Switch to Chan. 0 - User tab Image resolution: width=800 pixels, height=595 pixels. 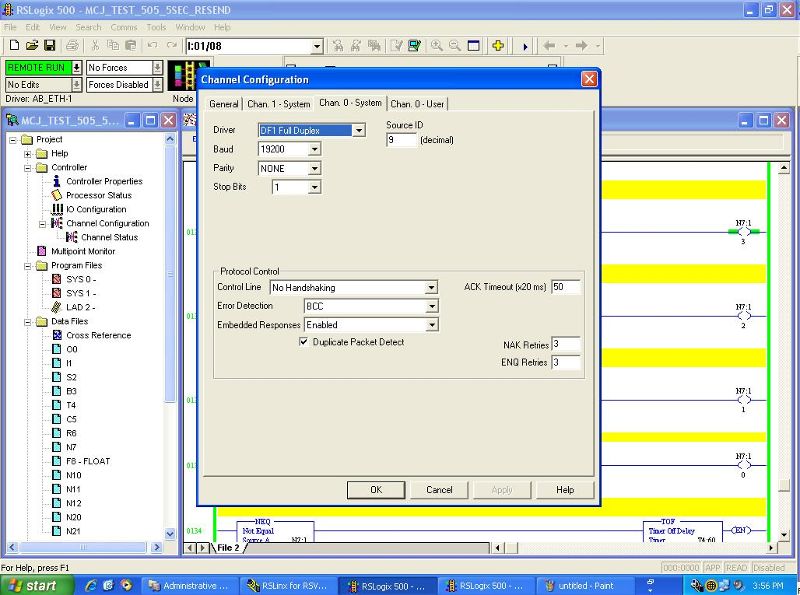pos(417,104)
